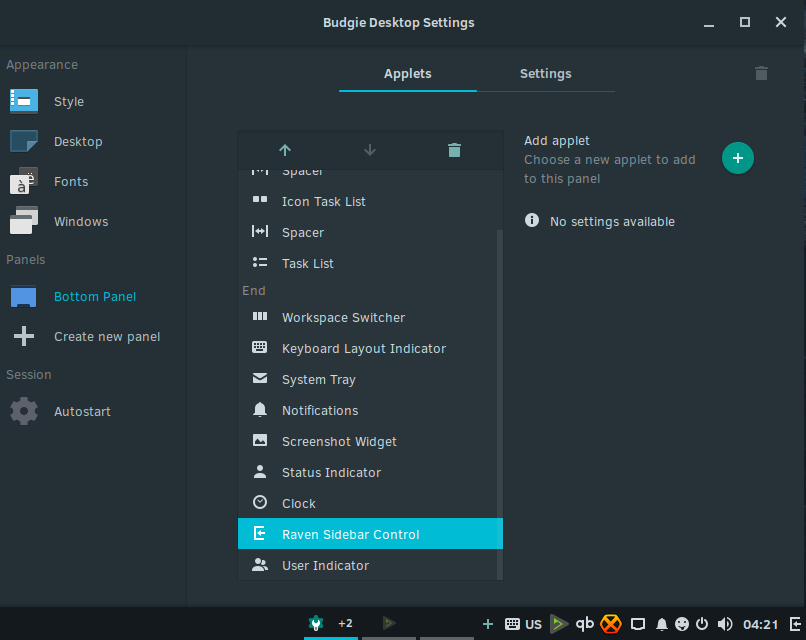806x640 pixels.
Task: Delete selected applet with list trash icon
Action: 454,150
